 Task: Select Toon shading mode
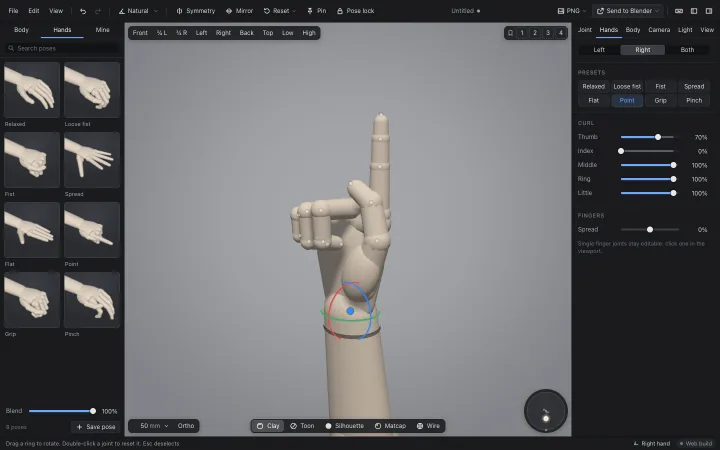pyautogui.click(x=302, y=426)
